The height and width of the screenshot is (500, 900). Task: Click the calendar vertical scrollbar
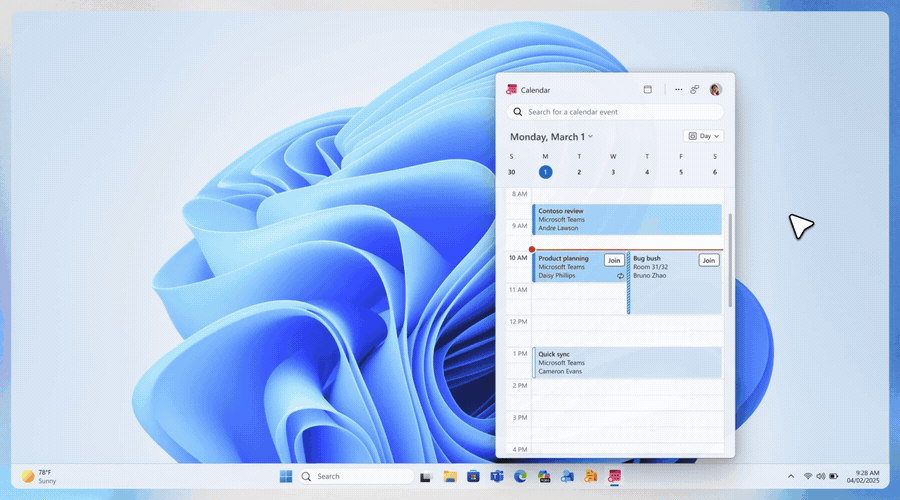coord(729,260)
